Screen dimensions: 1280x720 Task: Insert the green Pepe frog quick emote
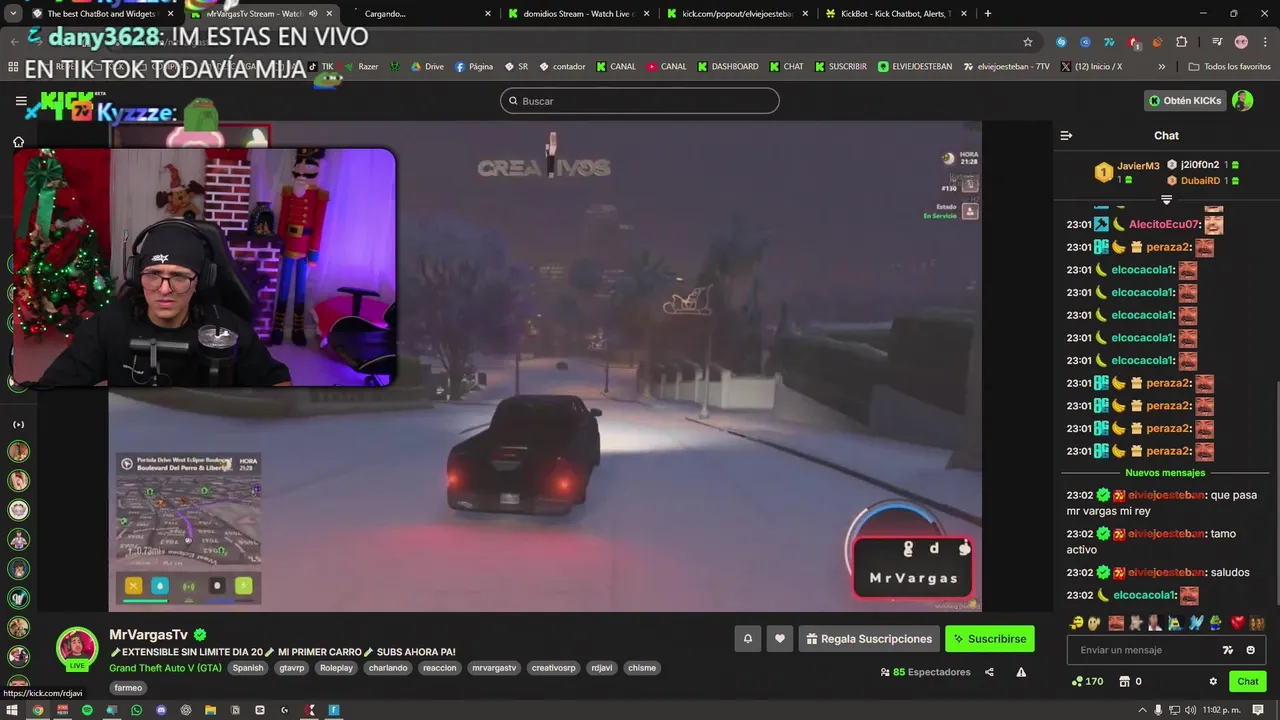click(x=1217, y=623)
